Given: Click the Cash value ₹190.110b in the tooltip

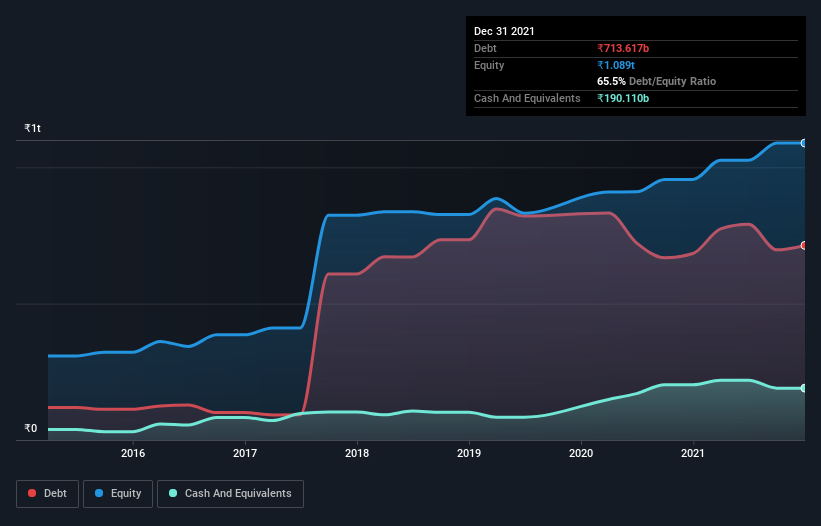Looking at the screenshot, I should point(623,98).
